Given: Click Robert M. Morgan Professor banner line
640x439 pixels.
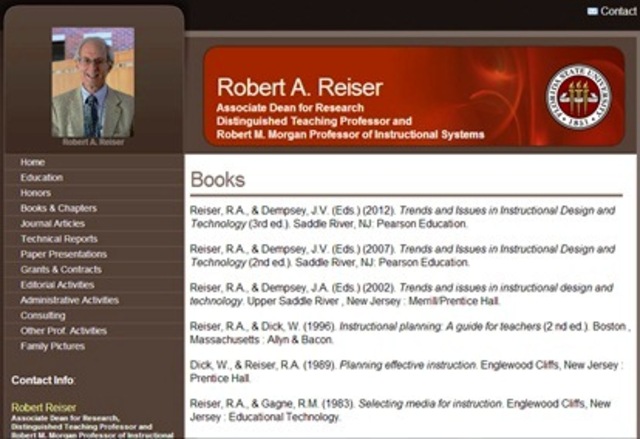Looking at the screenshot, I should click(x=351, y=135).
